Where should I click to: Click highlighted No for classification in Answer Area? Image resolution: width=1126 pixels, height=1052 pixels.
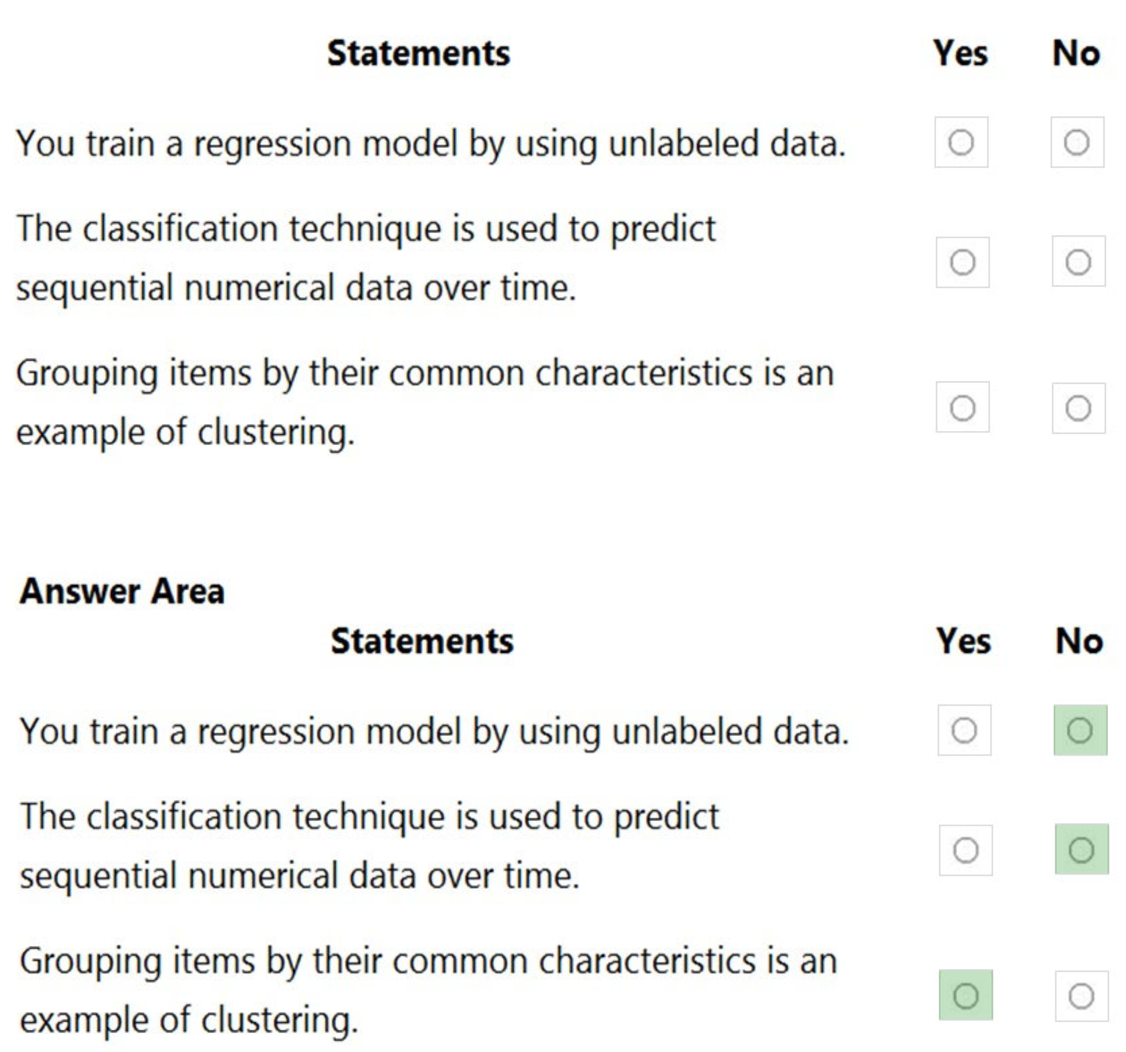(x=1081, y=850)
